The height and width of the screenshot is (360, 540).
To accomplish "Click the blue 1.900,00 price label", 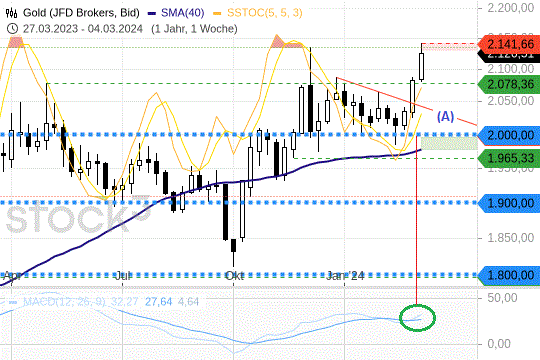I will 509,203.
